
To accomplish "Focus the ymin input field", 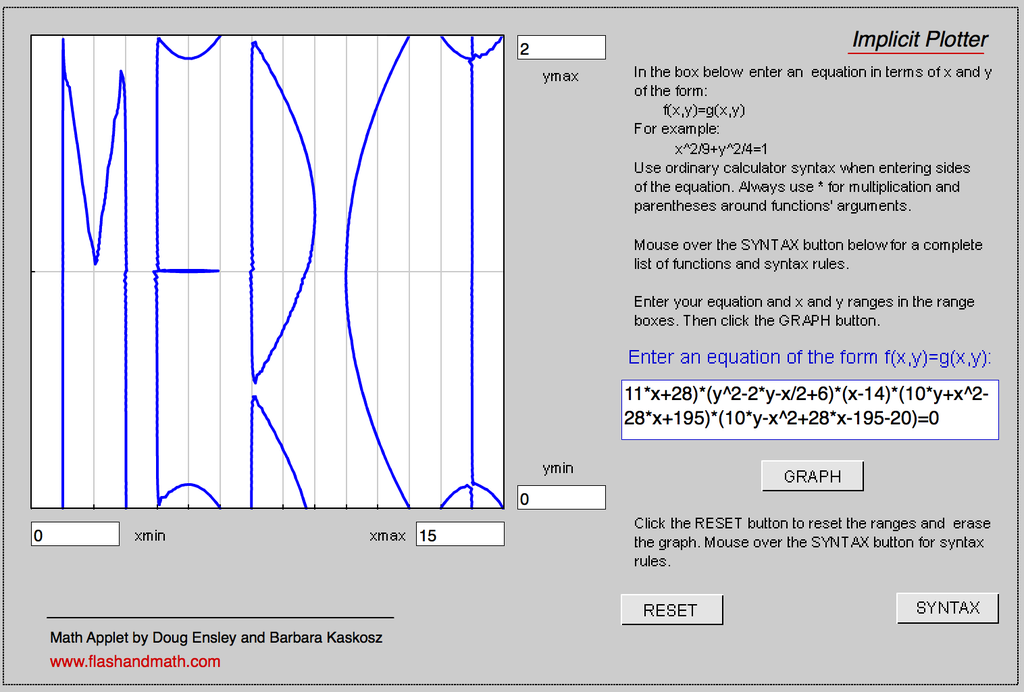I will click(561, 498).
